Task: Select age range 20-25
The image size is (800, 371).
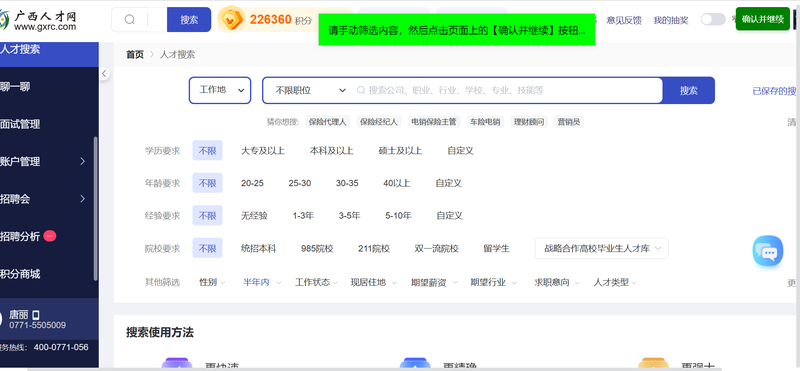Action: [x=253, y=183]
